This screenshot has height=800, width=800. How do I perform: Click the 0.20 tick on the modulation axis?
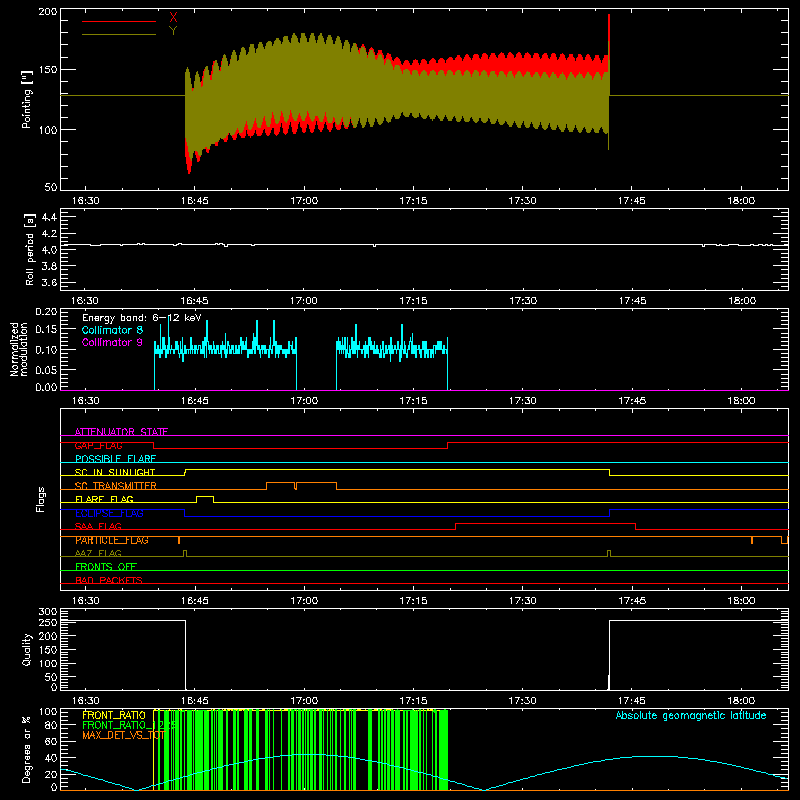click(46, 312)
